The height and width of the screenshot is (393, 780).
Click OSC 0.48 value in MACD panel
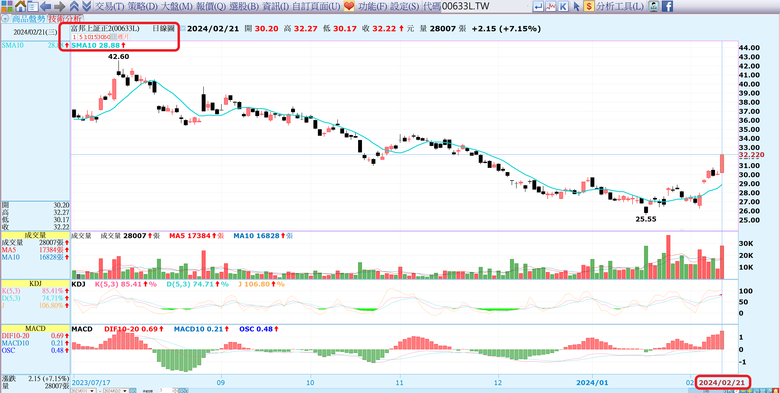coord(257,329)
